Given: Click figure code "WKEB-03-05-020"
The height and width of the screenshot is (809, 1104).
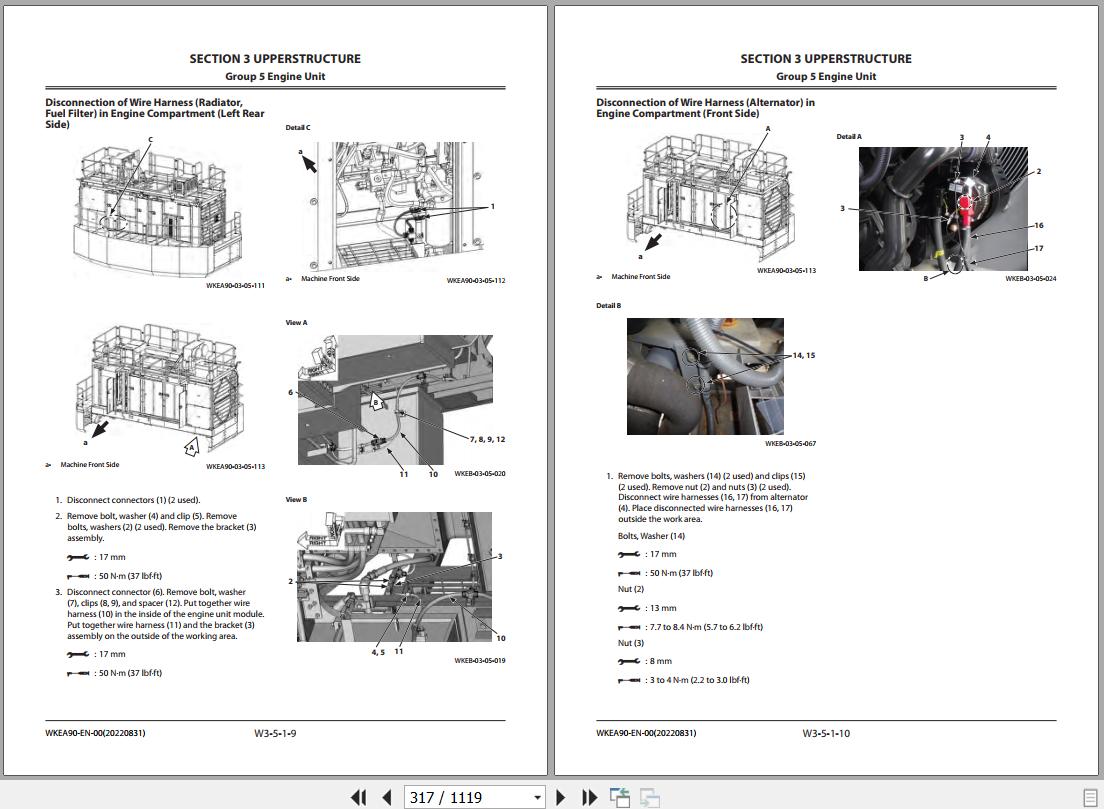Looking at the screenshot, I should pyautogui.click(x=479, y=473).
